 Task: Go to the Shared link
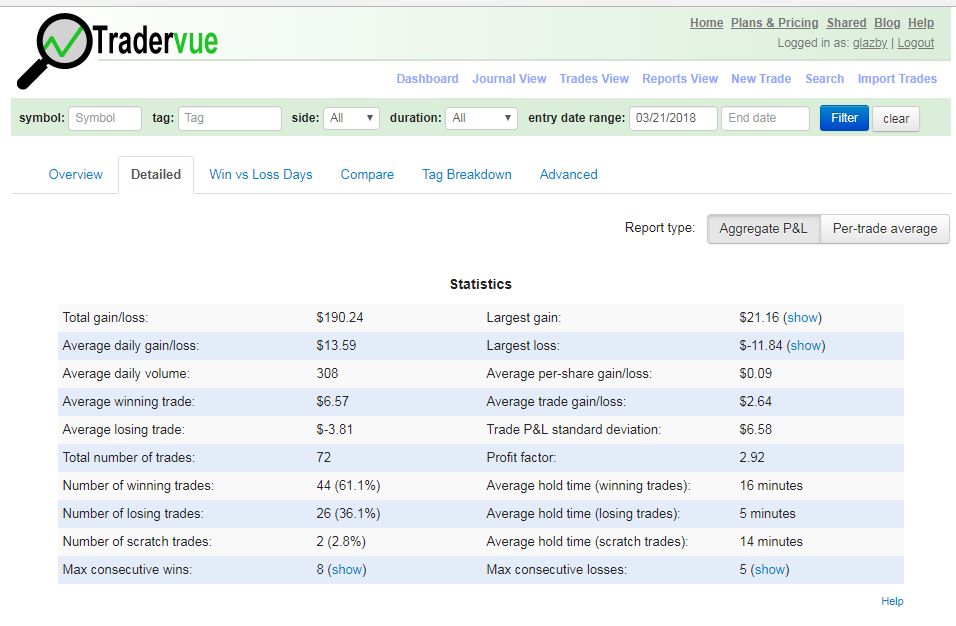(846, 23)
